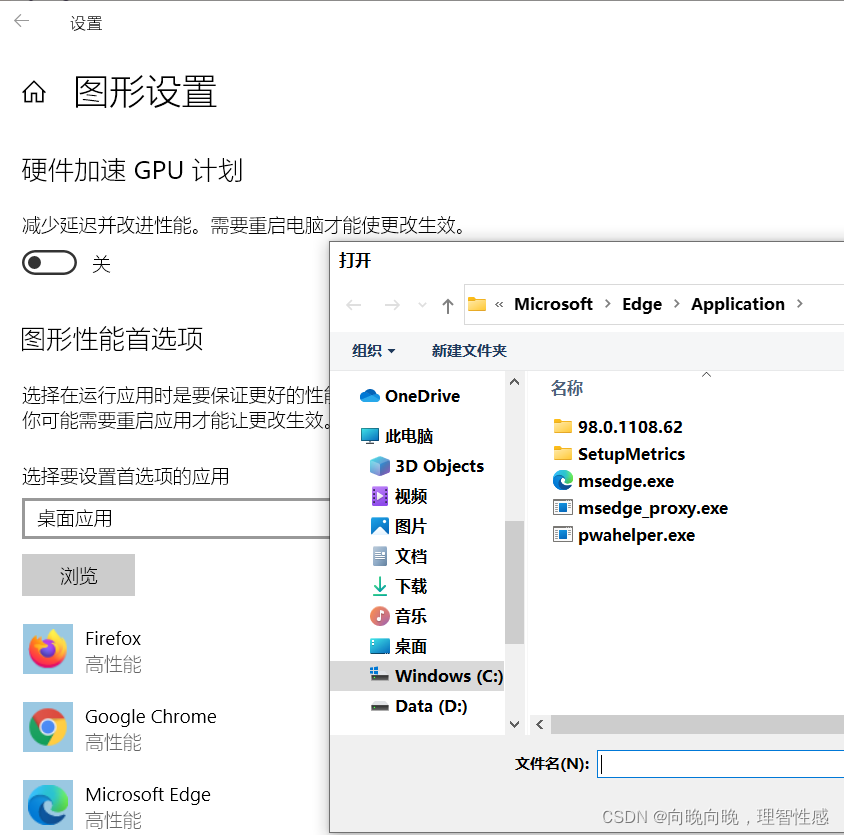
Task: Select the msedge.exe file
Action: pyautogui.click(x=614, y=481)
